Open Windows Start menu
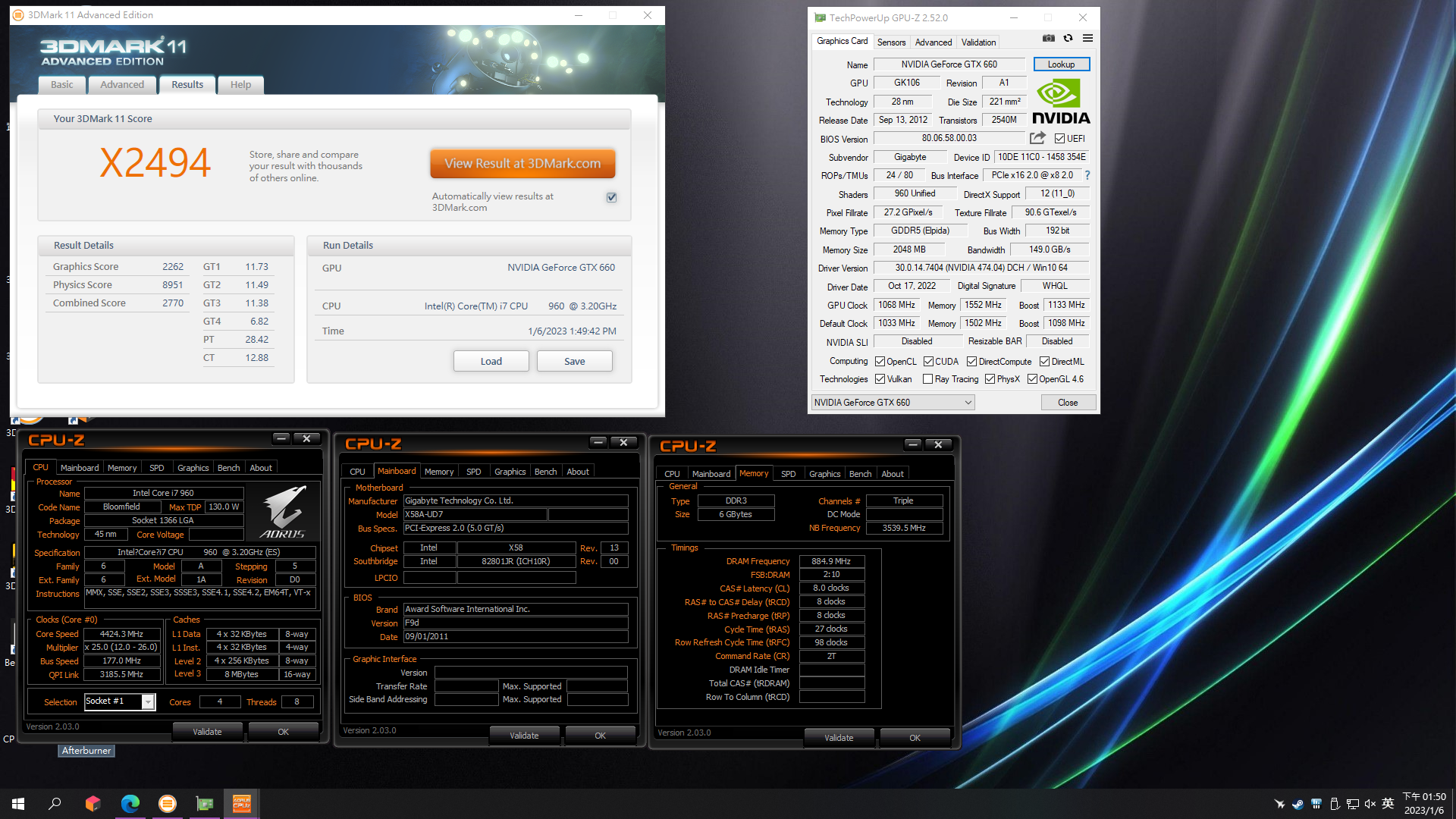 coord(18,804)
